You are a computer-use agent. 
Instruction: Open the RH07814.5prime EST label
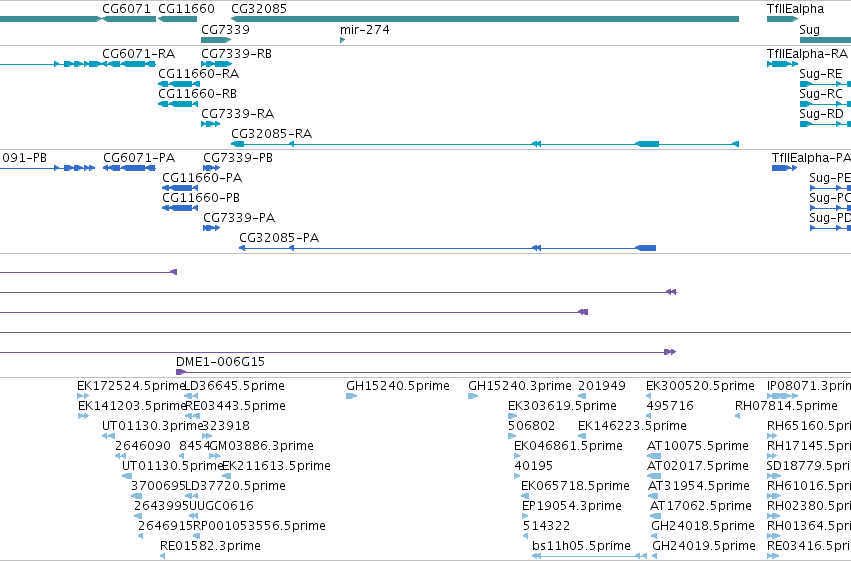point(786,406)
